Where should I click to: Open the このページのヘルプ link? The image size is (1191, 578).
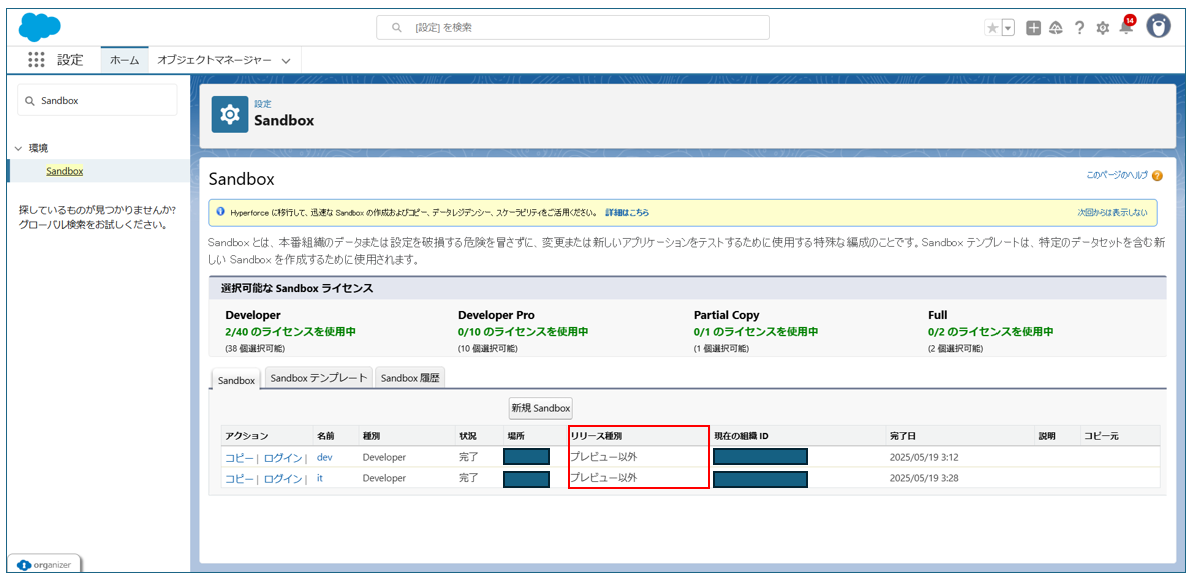point(1117,175)
